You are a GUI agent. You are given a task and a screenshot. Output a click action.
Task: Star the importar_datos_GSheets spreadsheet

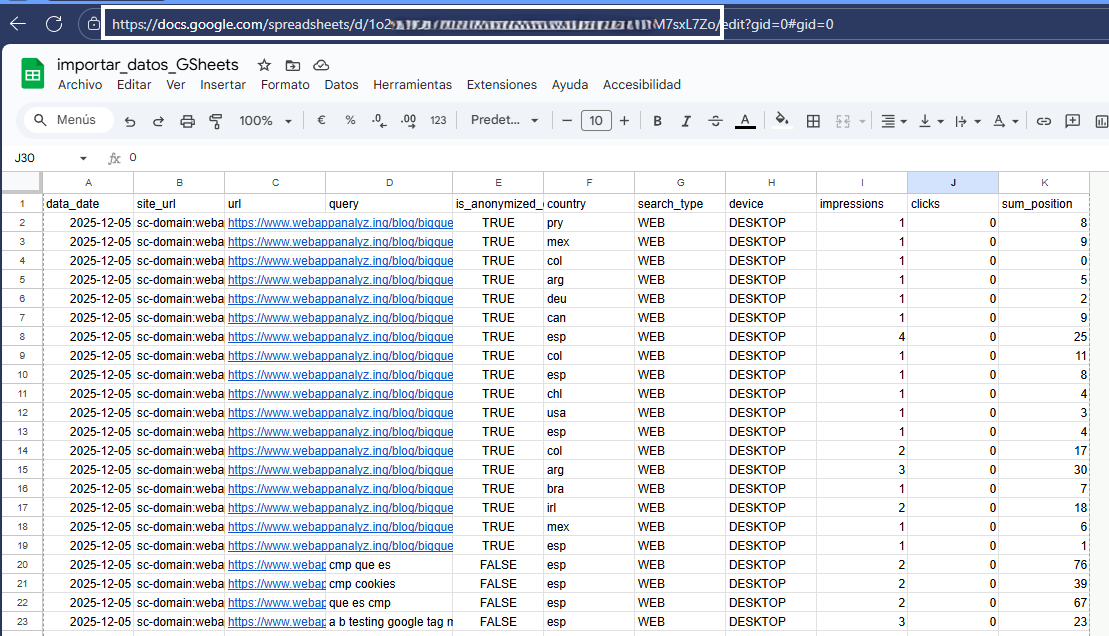click(262, 64)
